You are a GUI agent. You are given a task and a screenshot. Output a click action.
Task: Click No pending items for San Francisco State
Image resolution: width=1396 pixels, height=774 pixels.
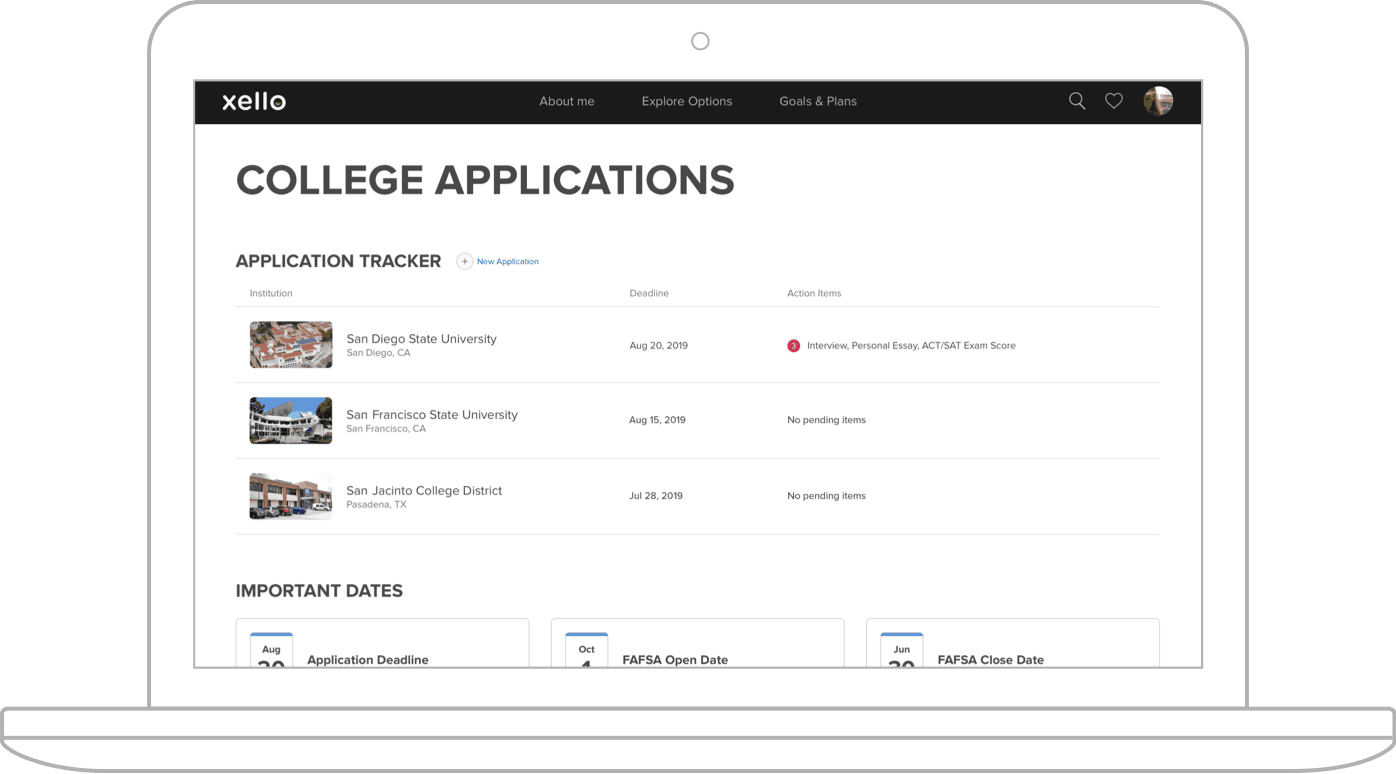tap(826, 420)
